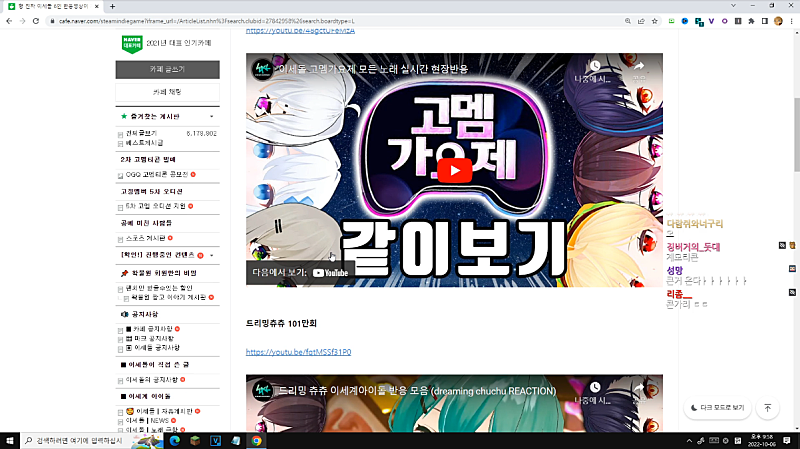Expand the [확인!] 진행중인 컨텐츠 section
Image resolution: width=800 pixels, height=449 pixels.
pyautogui.click(x=212, y=255)
